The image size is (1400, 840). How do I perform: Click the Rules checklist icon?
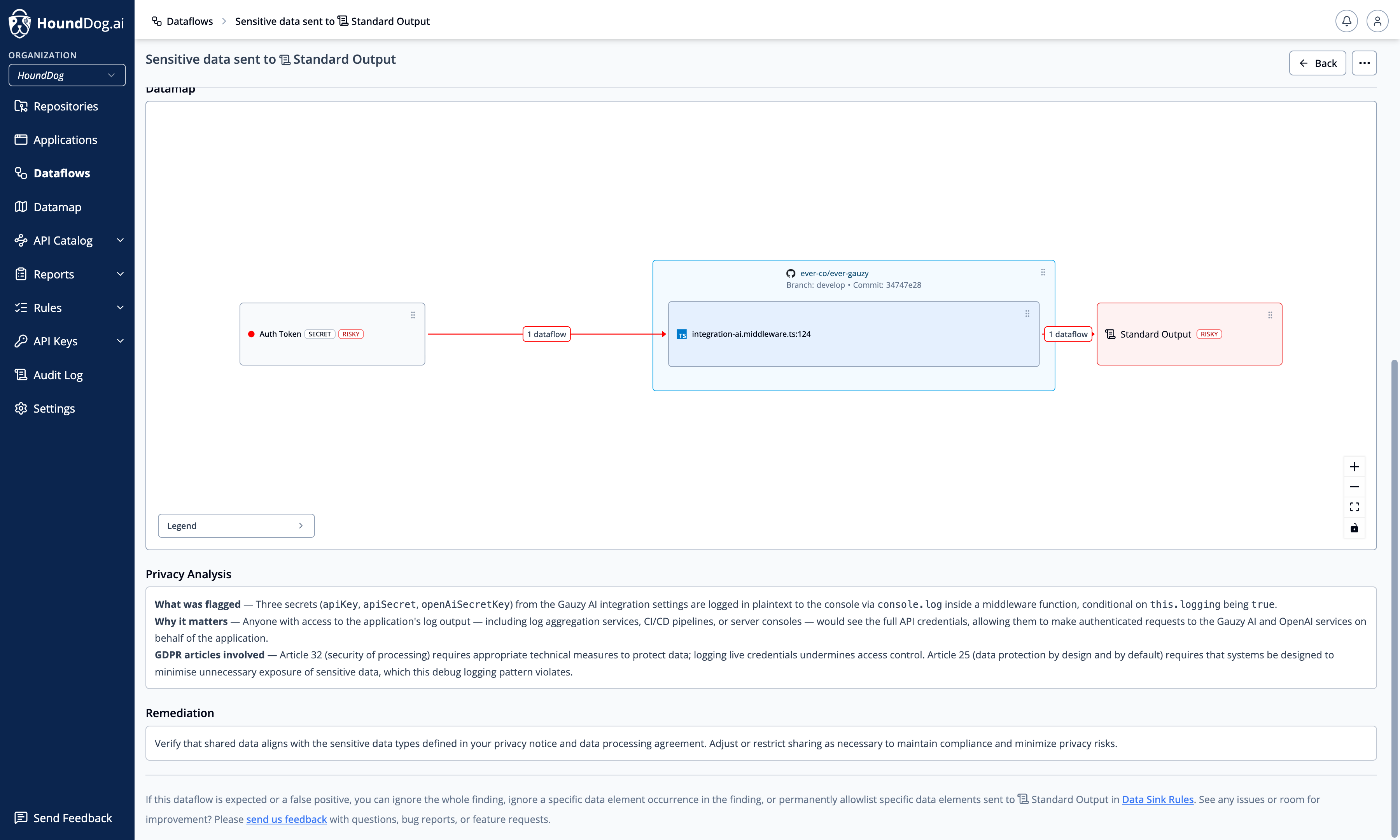coord(21,307)
